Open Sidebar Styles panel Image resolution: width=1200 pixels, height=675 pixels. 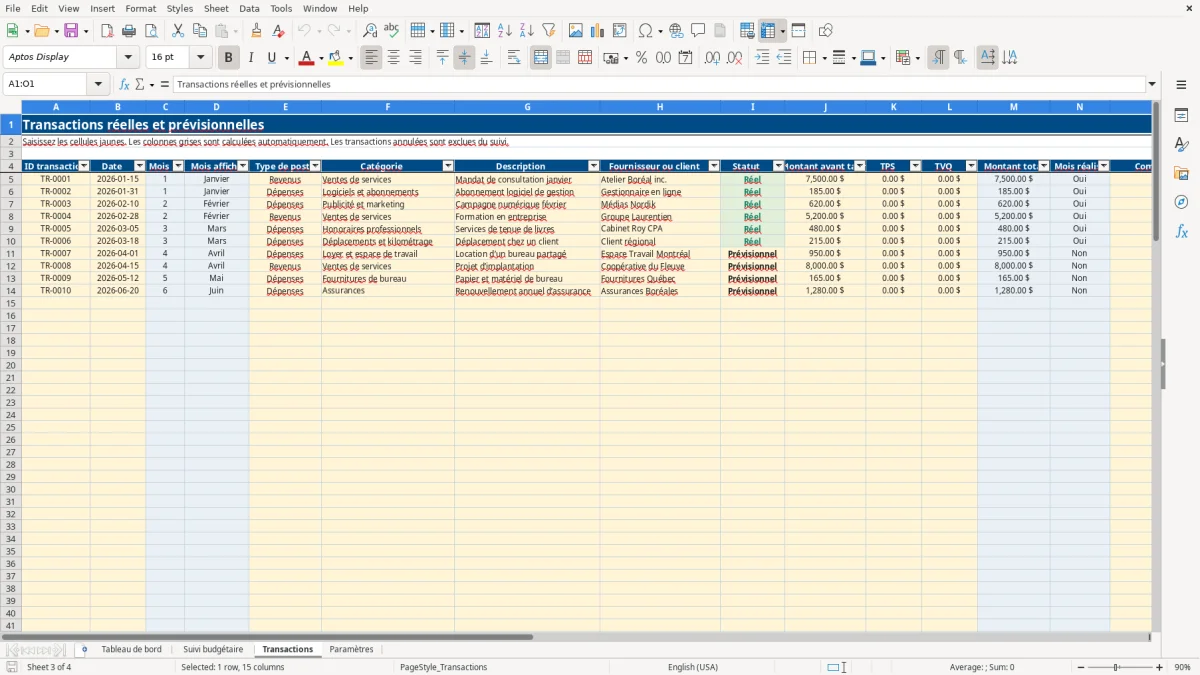[x=1181, y=145]
